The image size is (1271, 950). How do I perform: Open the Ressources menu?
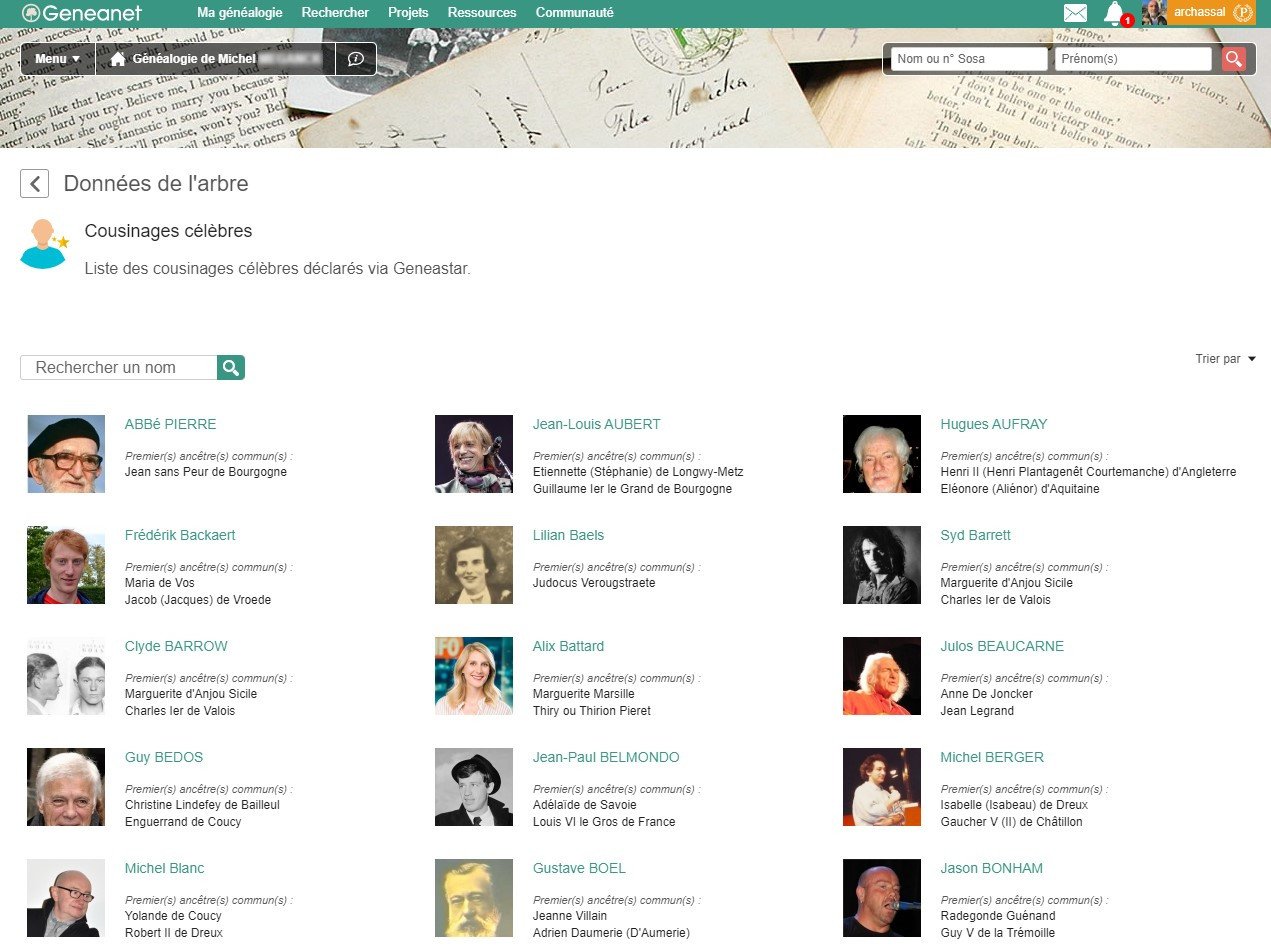[482, 13]
